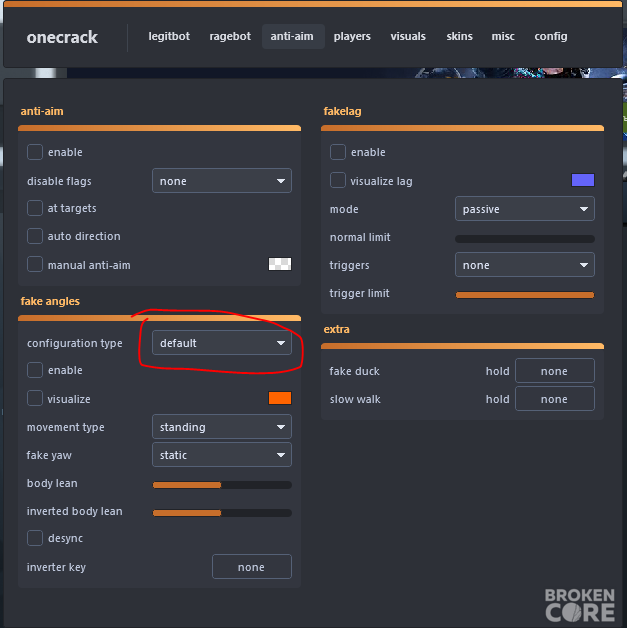Viewport: 627px width, 628px height.
Task: Click the inverted body lean slider
Action: click(222, 513)
